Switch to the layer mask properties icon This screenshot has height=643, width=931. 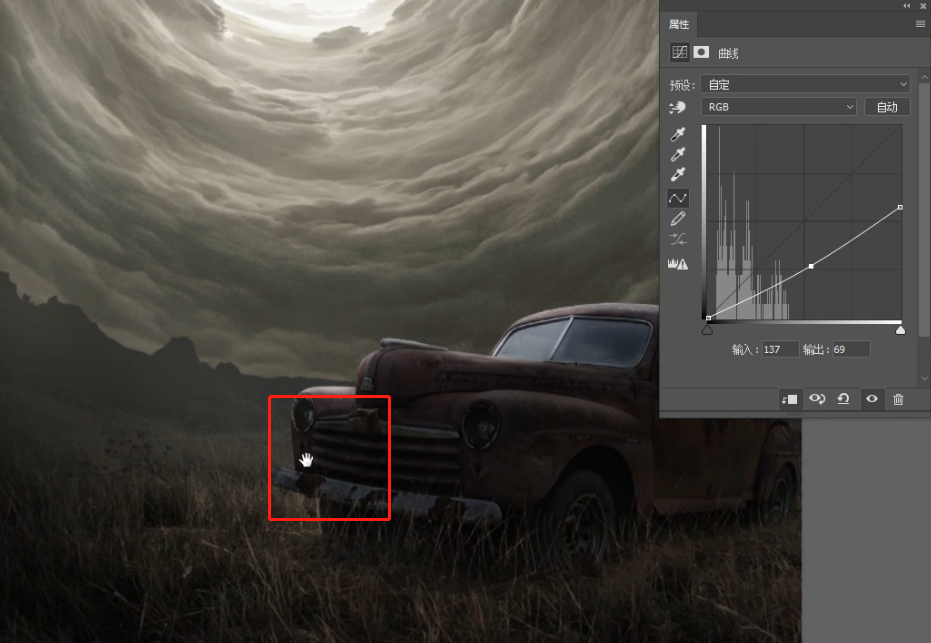point(701,53)
